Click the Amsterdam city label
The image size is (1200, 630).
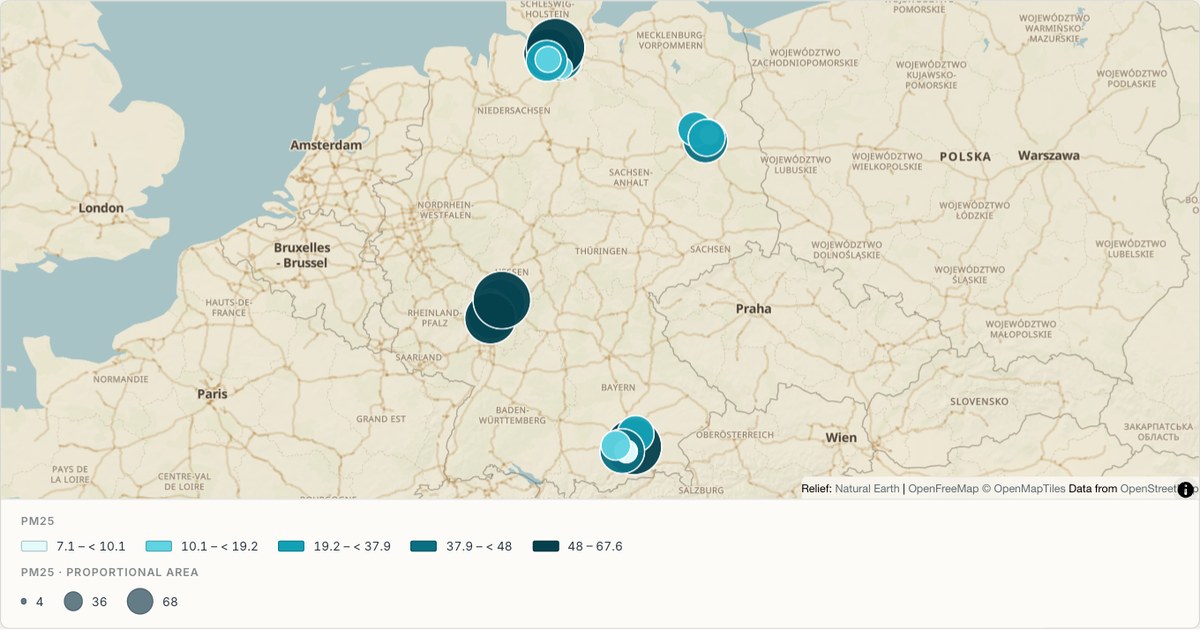tap(326, 145)
